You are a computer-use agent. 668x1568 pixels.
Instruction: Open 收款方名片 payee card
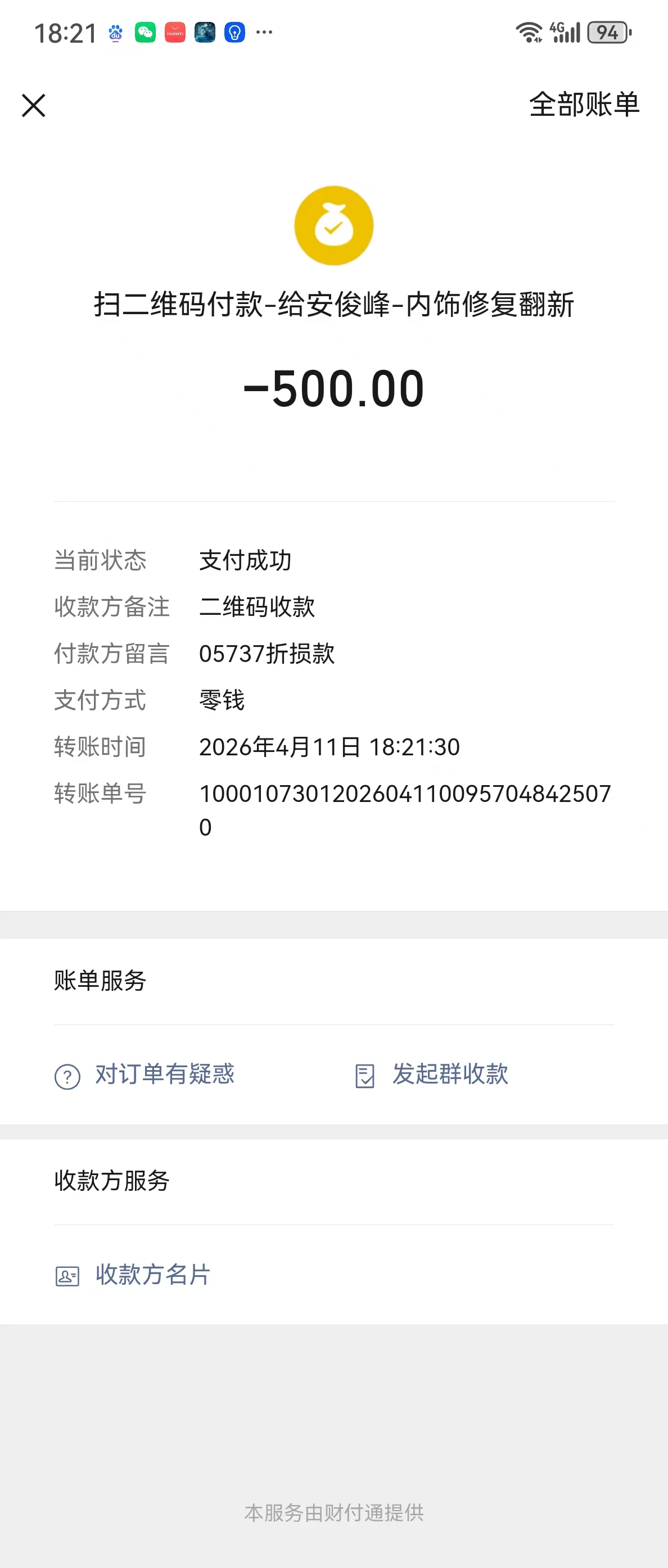click(x=153, y=1274)
